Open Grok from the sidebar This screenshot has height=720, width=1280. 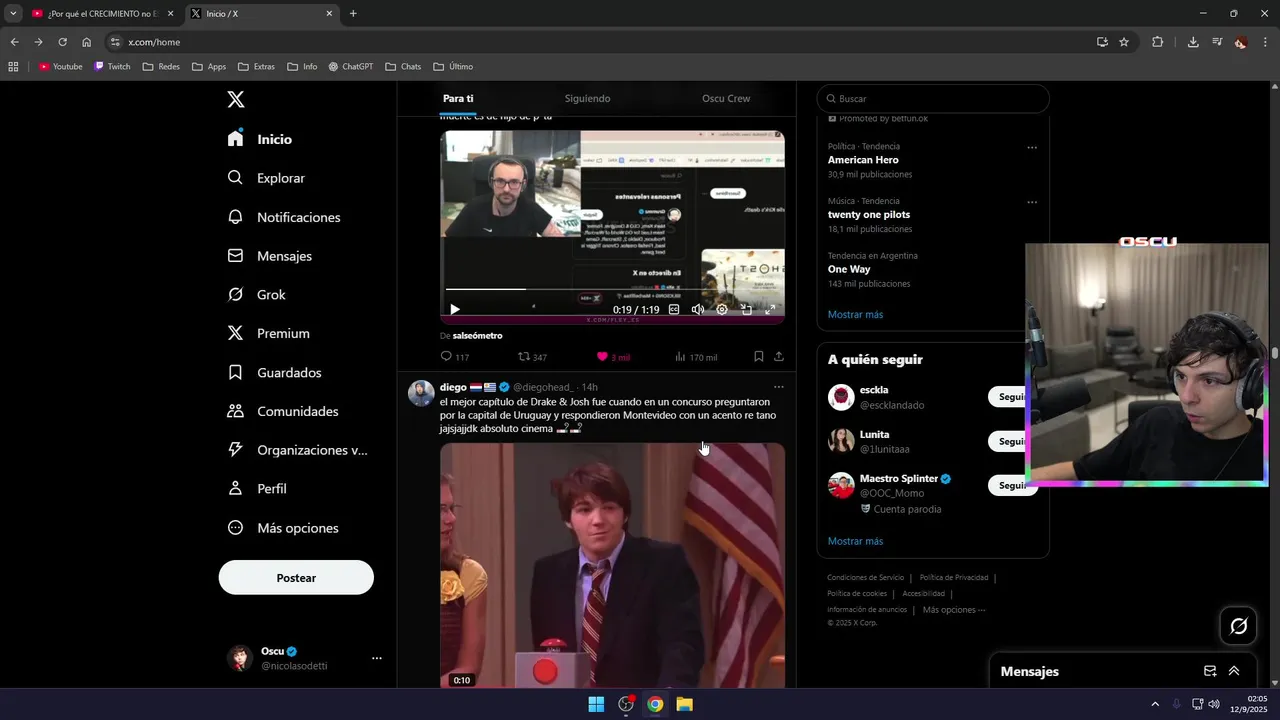point(257,295)
